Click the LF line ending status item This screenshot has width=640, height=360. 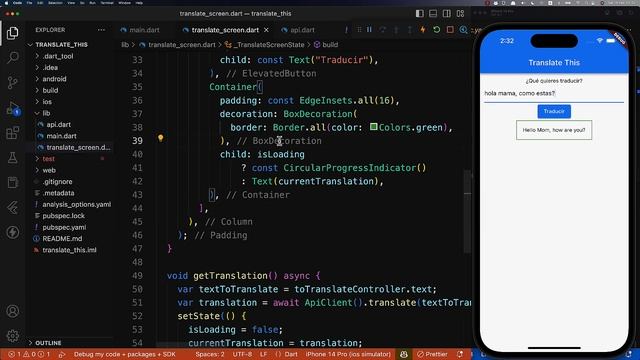point(263,354)
